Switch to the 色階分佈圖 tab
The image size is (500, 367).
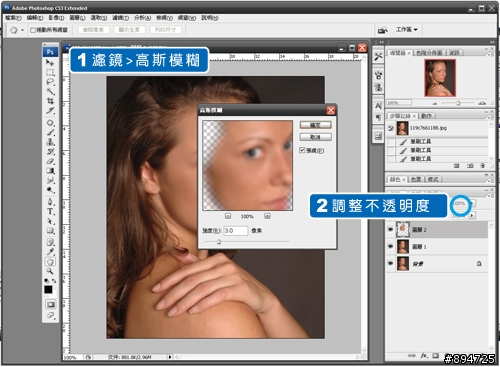click(429, 53)
